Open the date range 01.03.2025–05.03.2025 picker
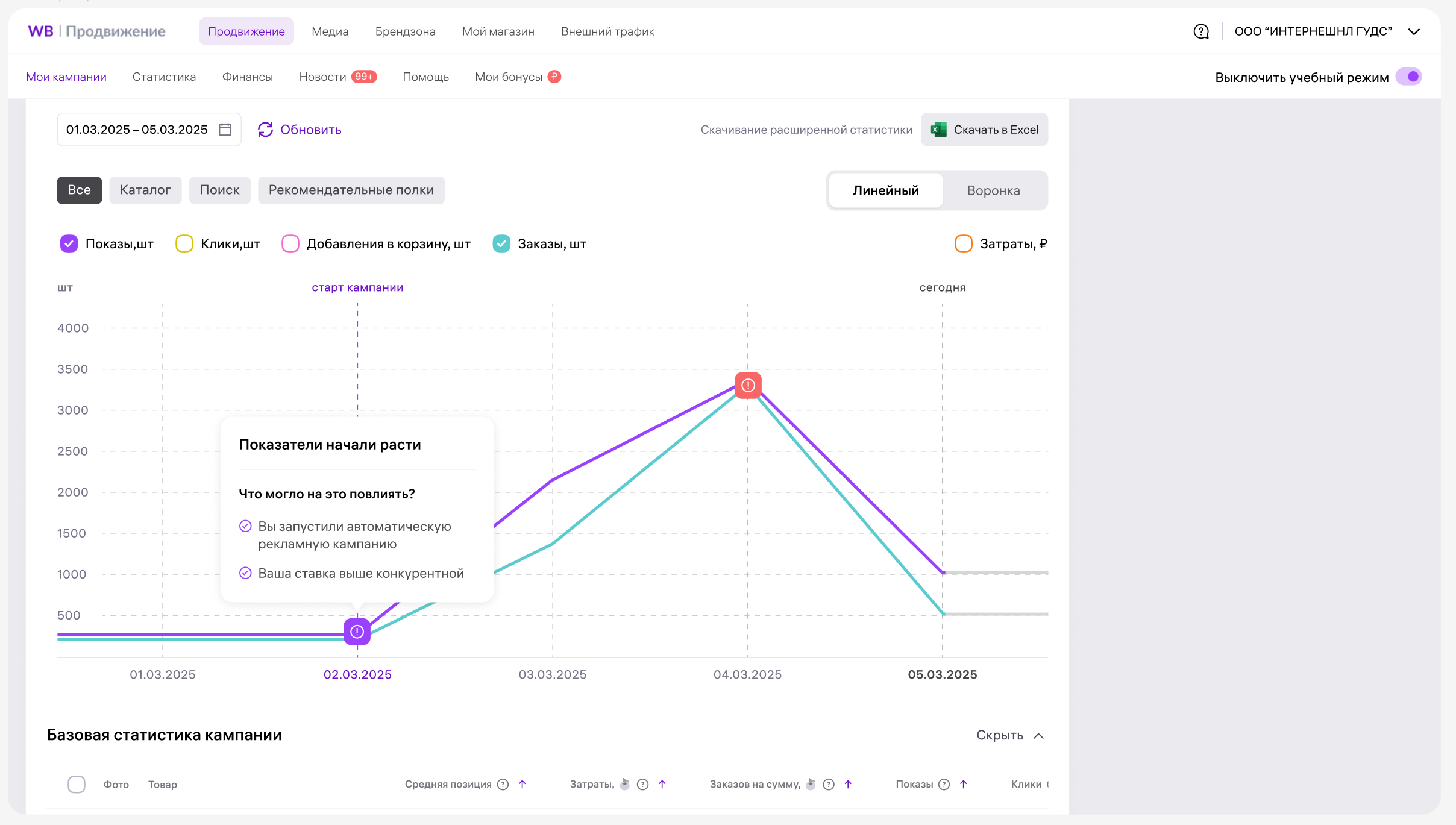 149,130
